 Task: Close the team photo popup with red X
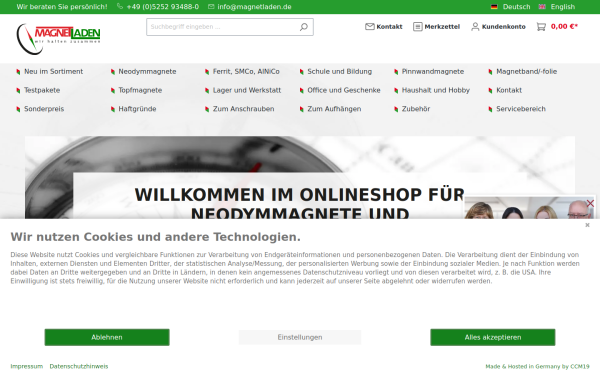[x=590, y=204]
